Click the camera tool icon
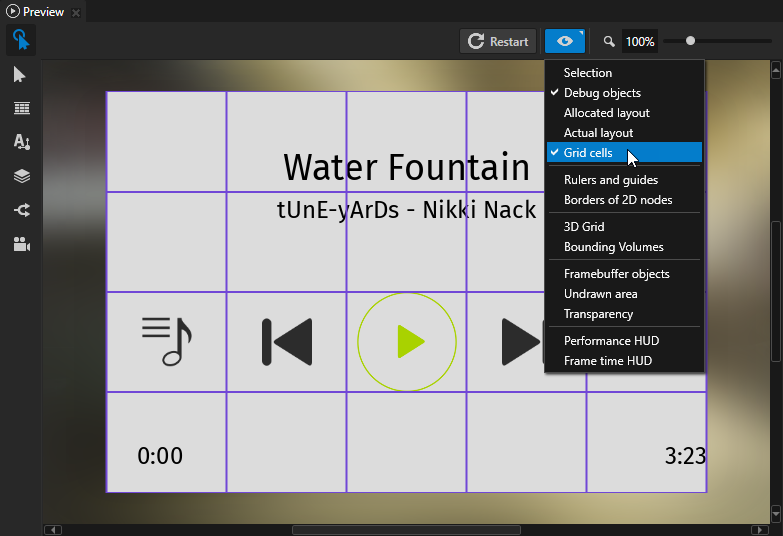Image resolution: width=783 pixels, height=536 pixels. tap(21, 244)
